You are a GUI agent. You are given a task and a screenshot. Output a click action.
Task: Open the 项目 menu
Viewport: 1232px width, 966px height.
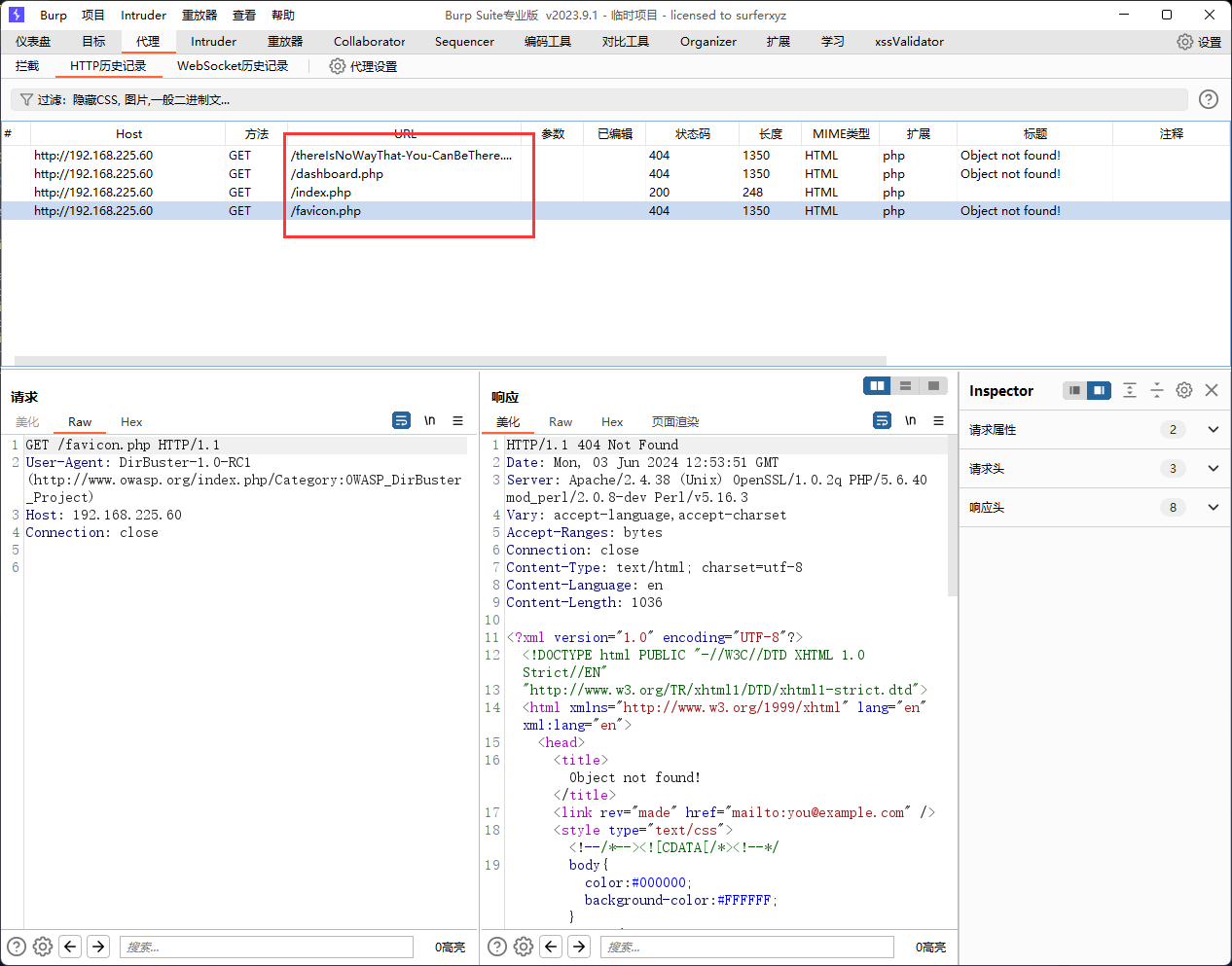[x=93, y=16]
